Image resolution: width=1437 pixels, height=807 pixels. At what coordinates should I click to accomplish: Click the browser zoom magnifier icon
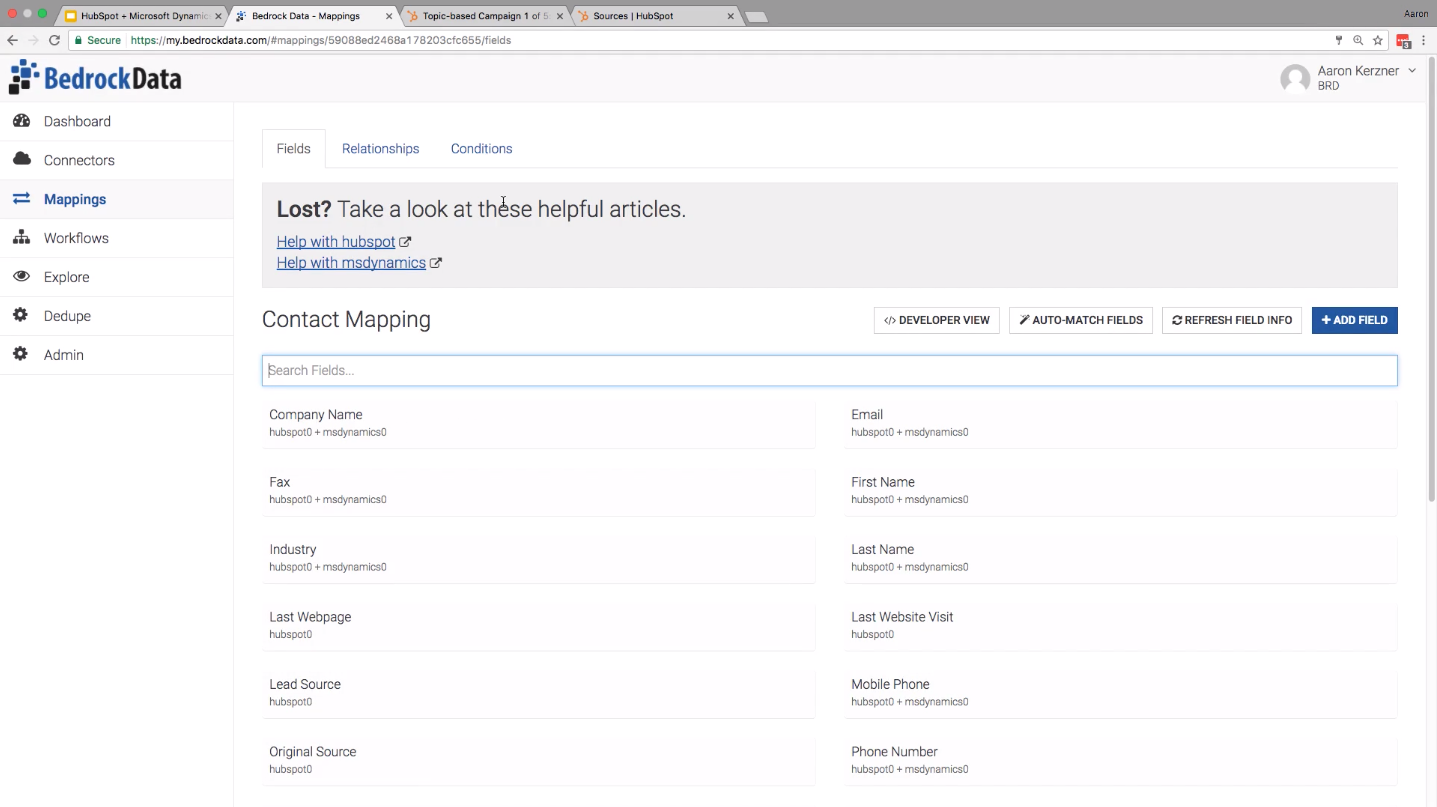(x=1358, y=41)
